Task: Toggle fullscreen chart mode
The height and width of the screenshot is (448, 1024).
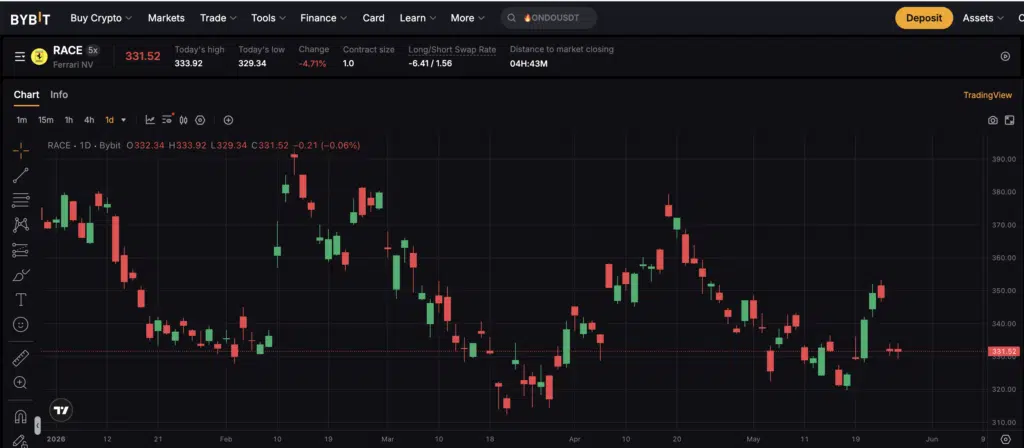Action: (1010, 120)
